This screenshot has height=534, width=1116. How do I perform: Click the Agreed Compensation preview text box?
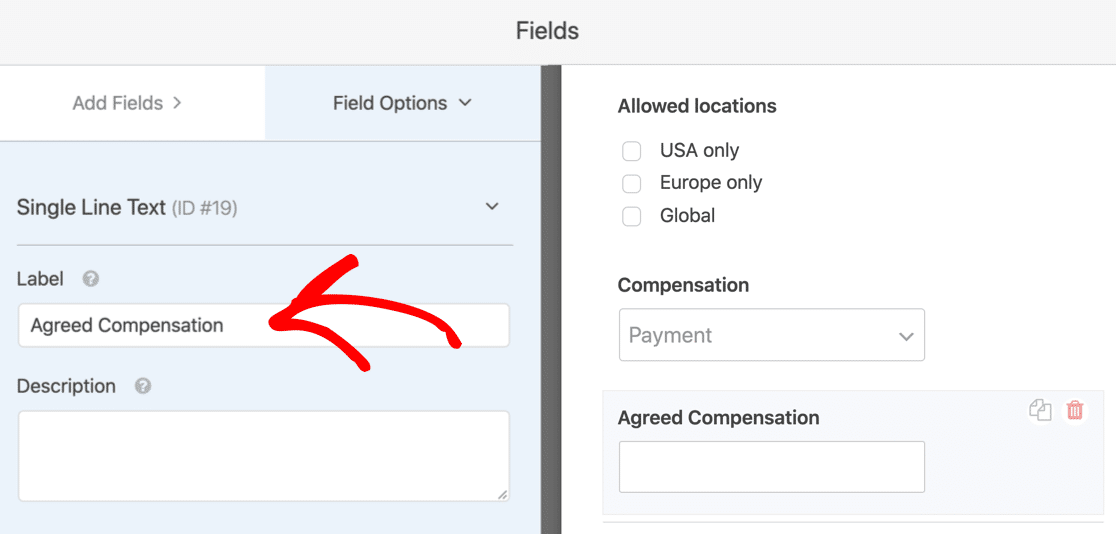tap(772, 467)
